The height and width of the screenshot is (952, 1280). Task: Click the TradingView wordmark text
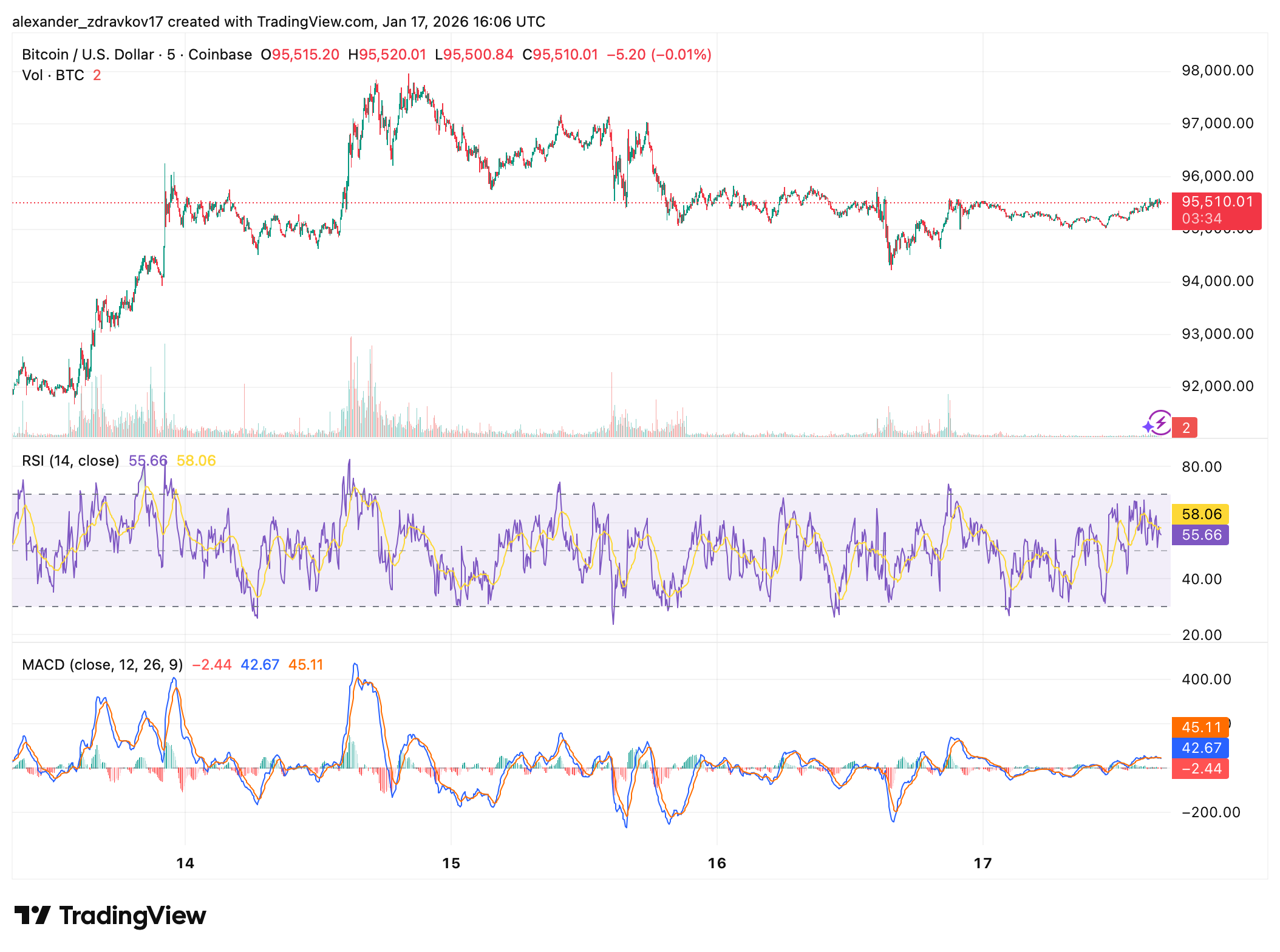(132, 916)
